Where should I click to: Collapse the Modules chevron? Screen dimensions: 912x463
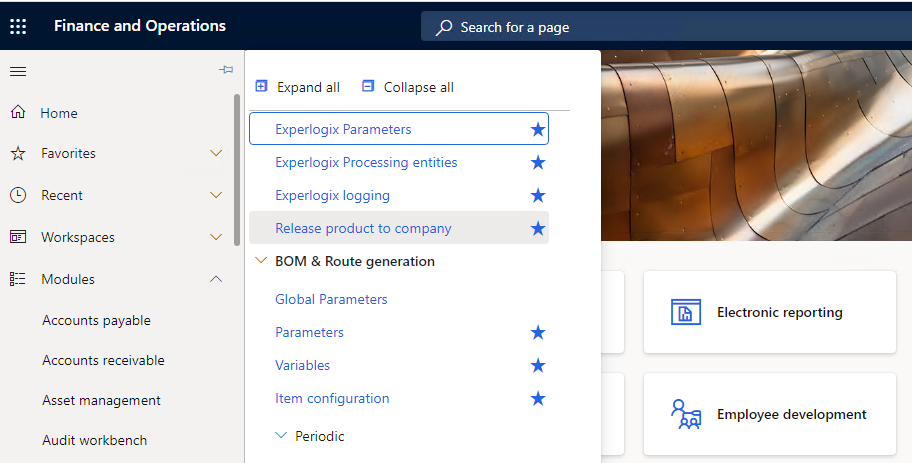216,279
